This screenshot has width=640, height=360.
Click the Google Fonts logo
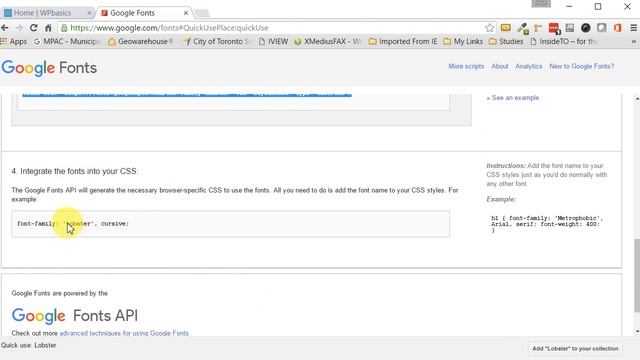point(49,68)
